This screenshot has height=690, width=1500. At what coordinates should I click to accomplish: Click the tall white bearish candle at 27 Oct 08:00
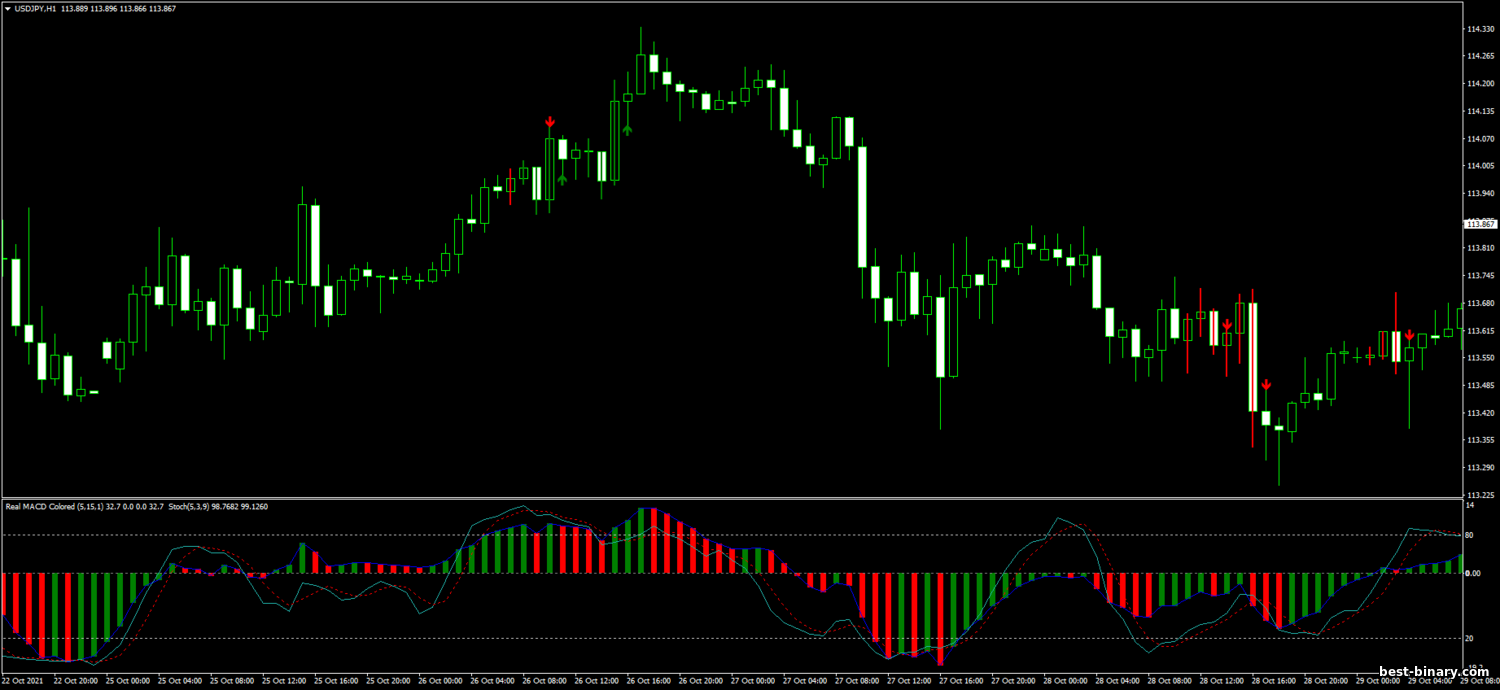coord(862,206)
